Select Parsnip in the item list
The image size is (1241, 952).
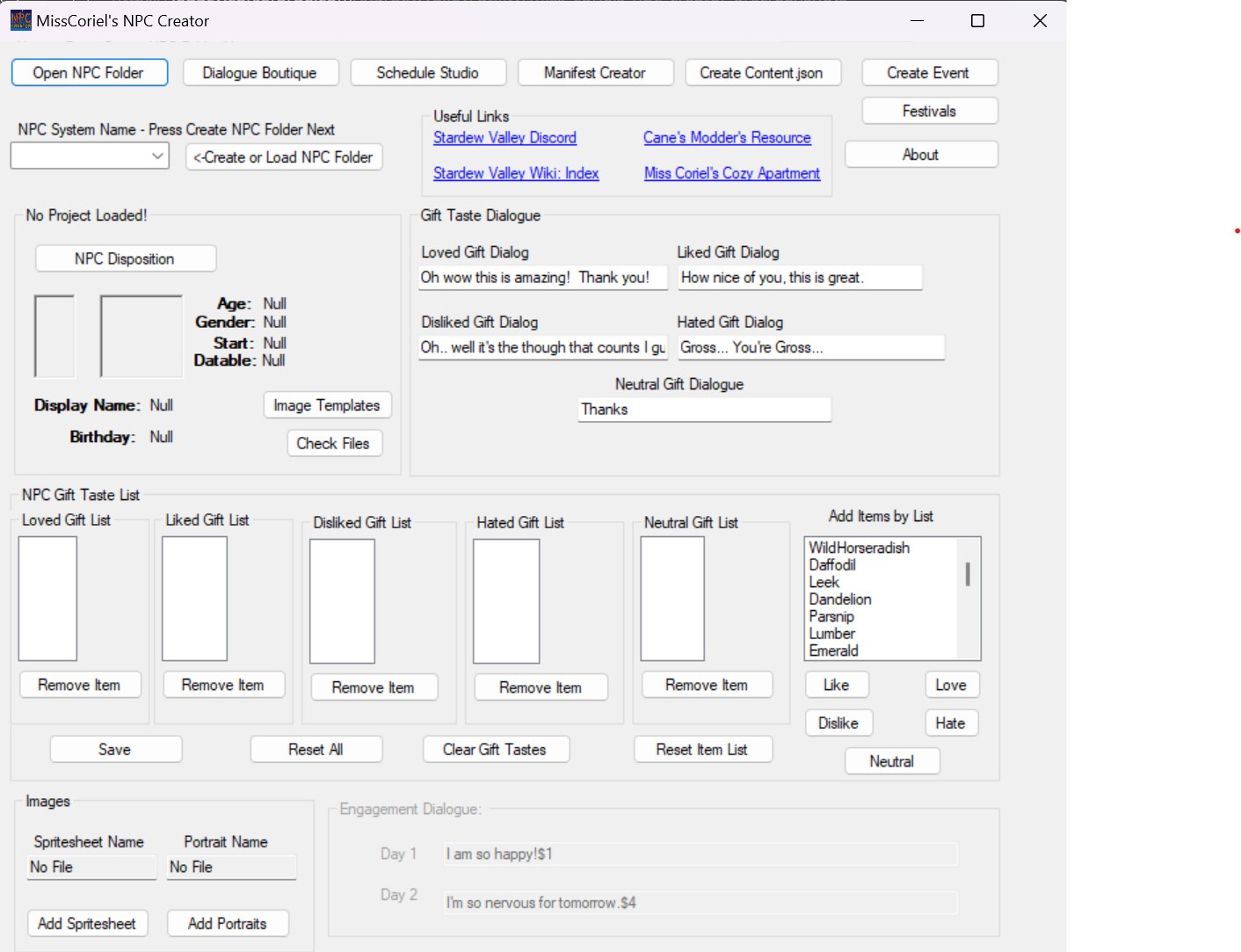coord(831,616)
